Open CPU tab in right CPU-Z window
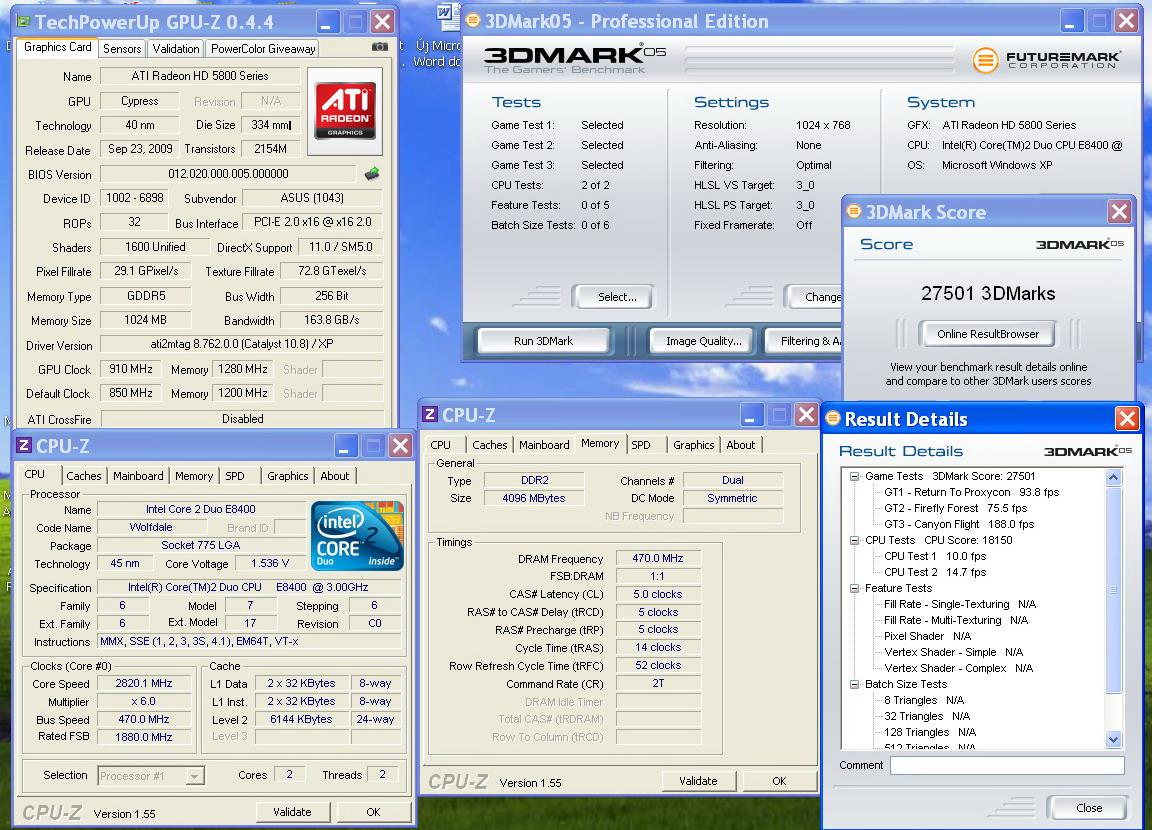The width and height of the screenshot is (1152, 830). (441, 445)
